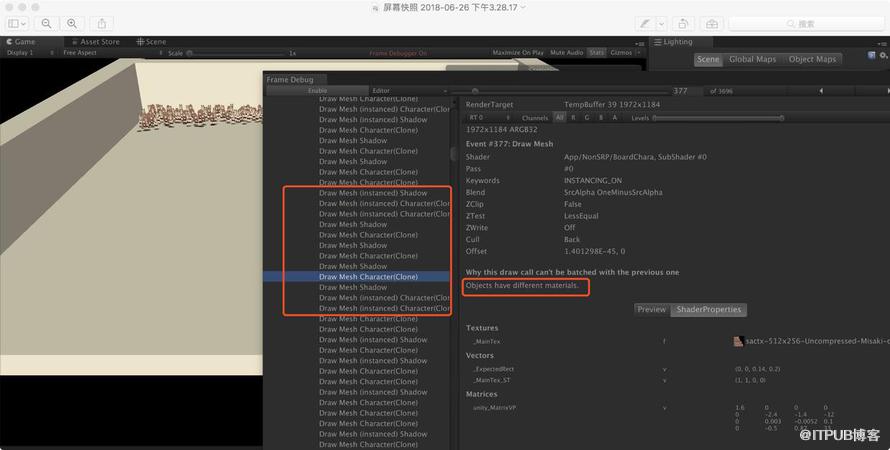Toggle Maximize On Play
The width and height of the screenshot is (890, 450).
click(x=518, y=52)
